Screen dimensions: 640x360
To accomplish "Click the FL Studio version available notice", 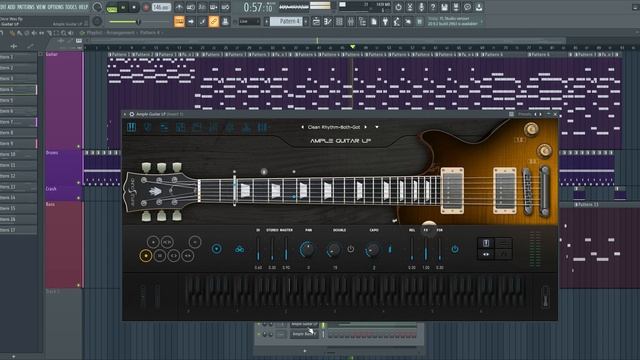I will coord(453,21).
